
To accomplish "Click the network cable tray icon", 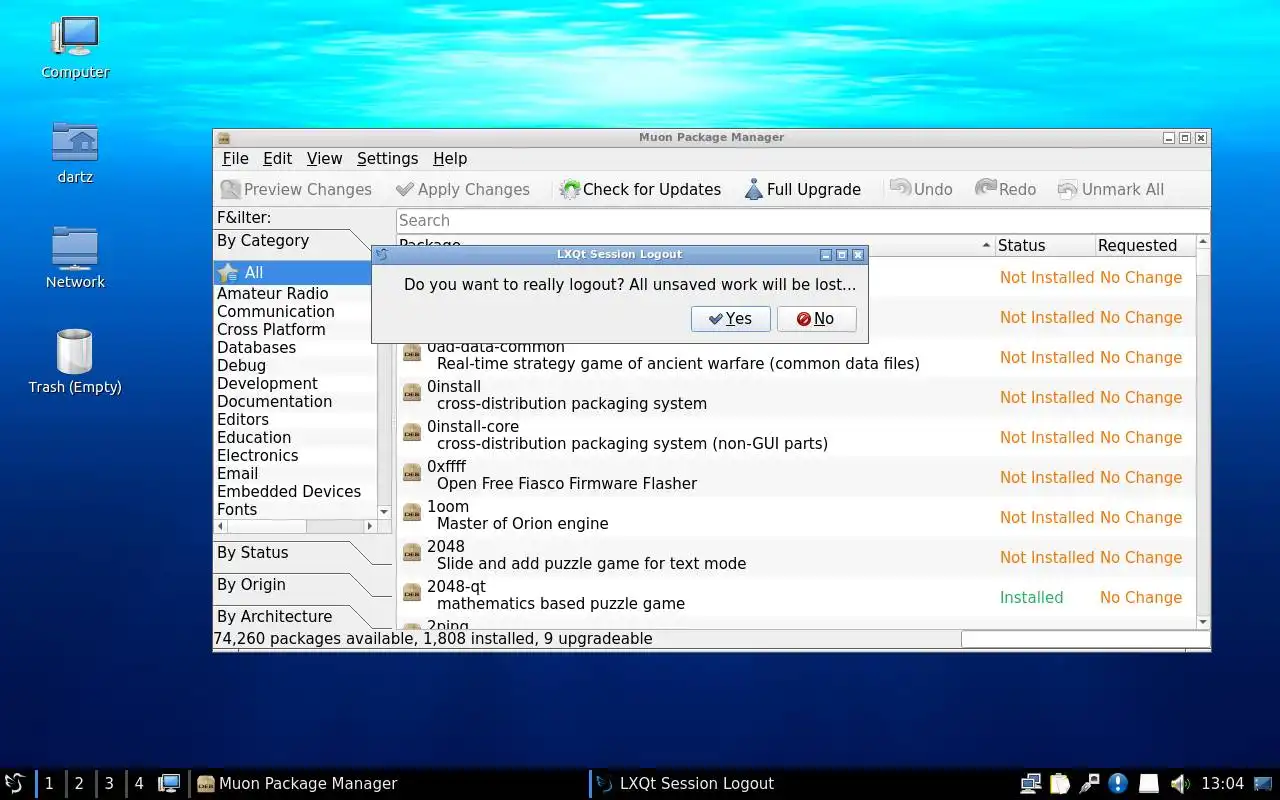I will [x=1089, y=783].
